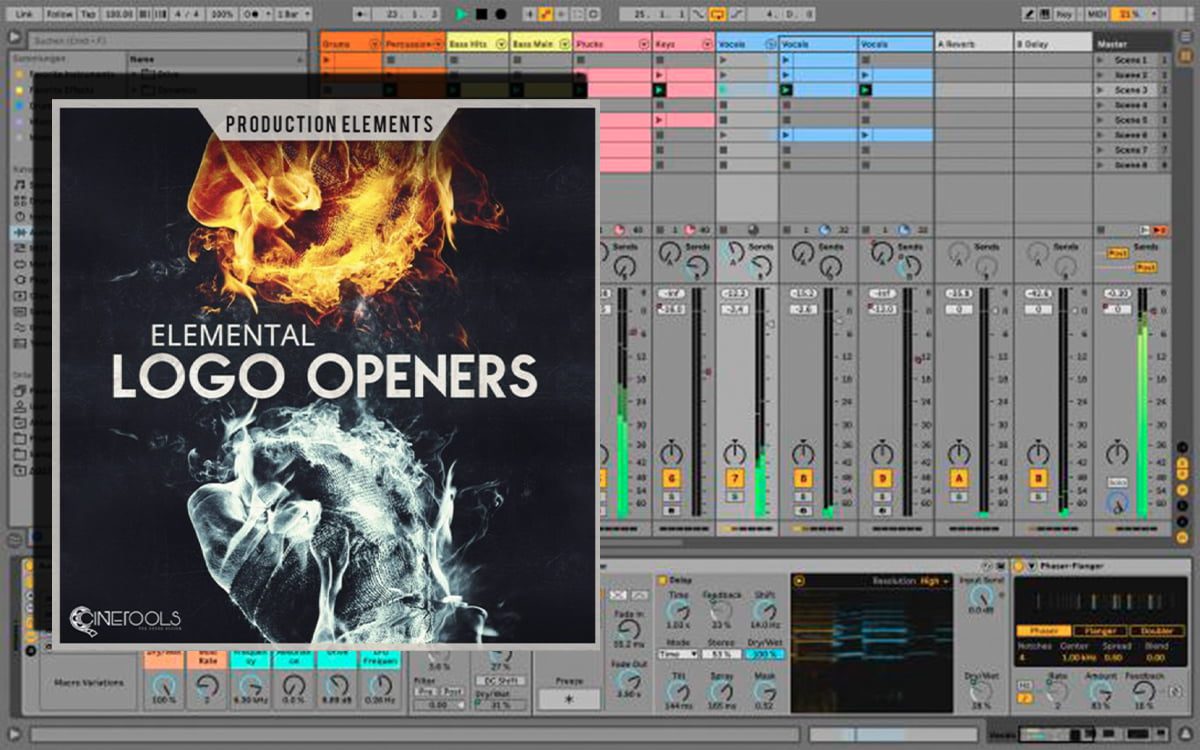The image size is (1200, 750).
Task: Launch the green playing clip in Keys track
Action: pyautogui.click(x=660, y=90)
